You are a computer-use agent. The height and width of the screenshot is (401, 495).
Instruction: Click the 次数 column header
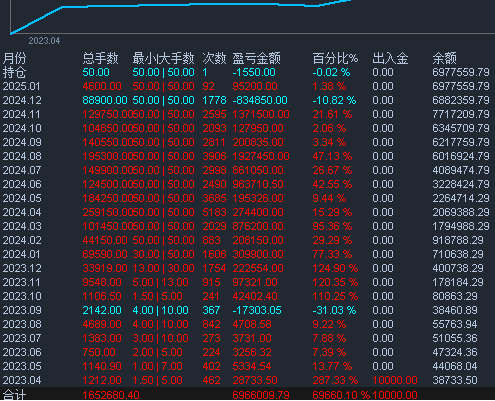214,58
